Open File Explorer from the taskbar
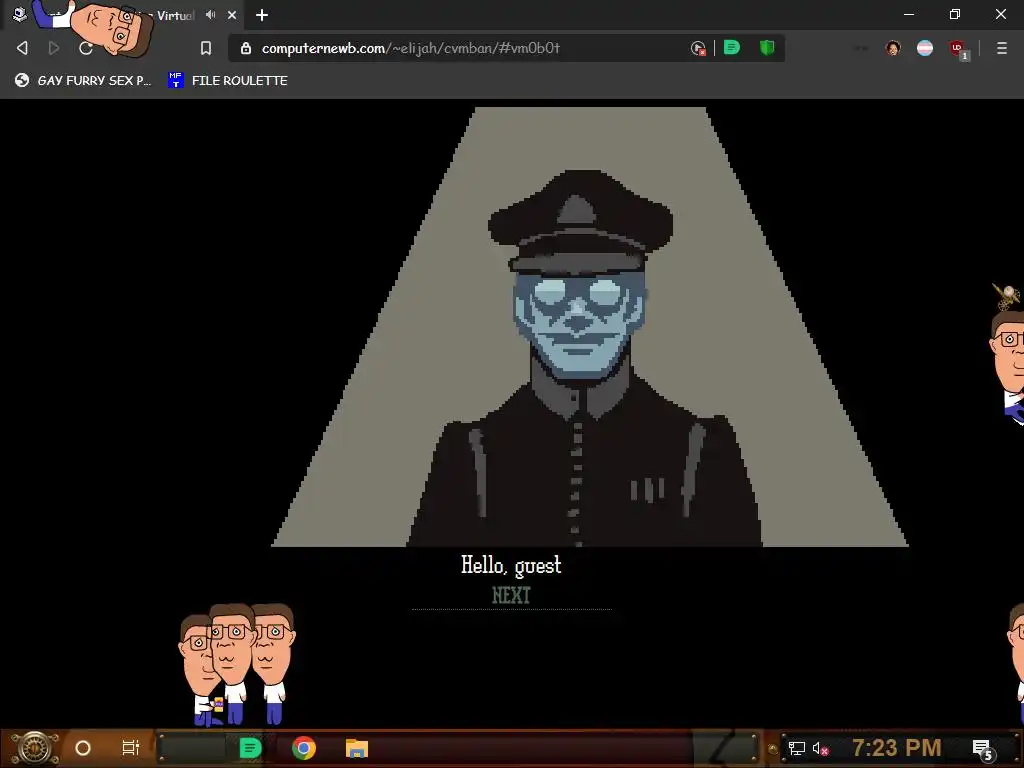The width and height of the screenshot is (1024, 768). point(357,748)
